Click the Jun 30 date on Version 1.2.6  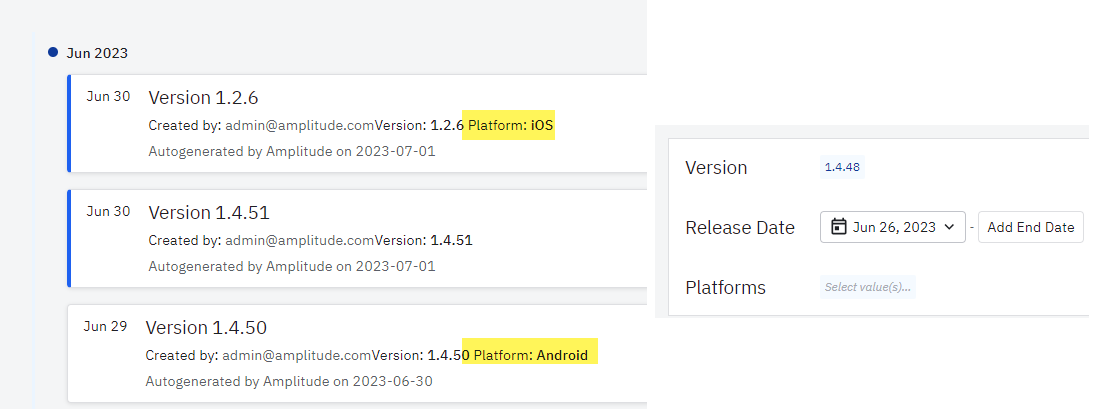tap(108, 97)
